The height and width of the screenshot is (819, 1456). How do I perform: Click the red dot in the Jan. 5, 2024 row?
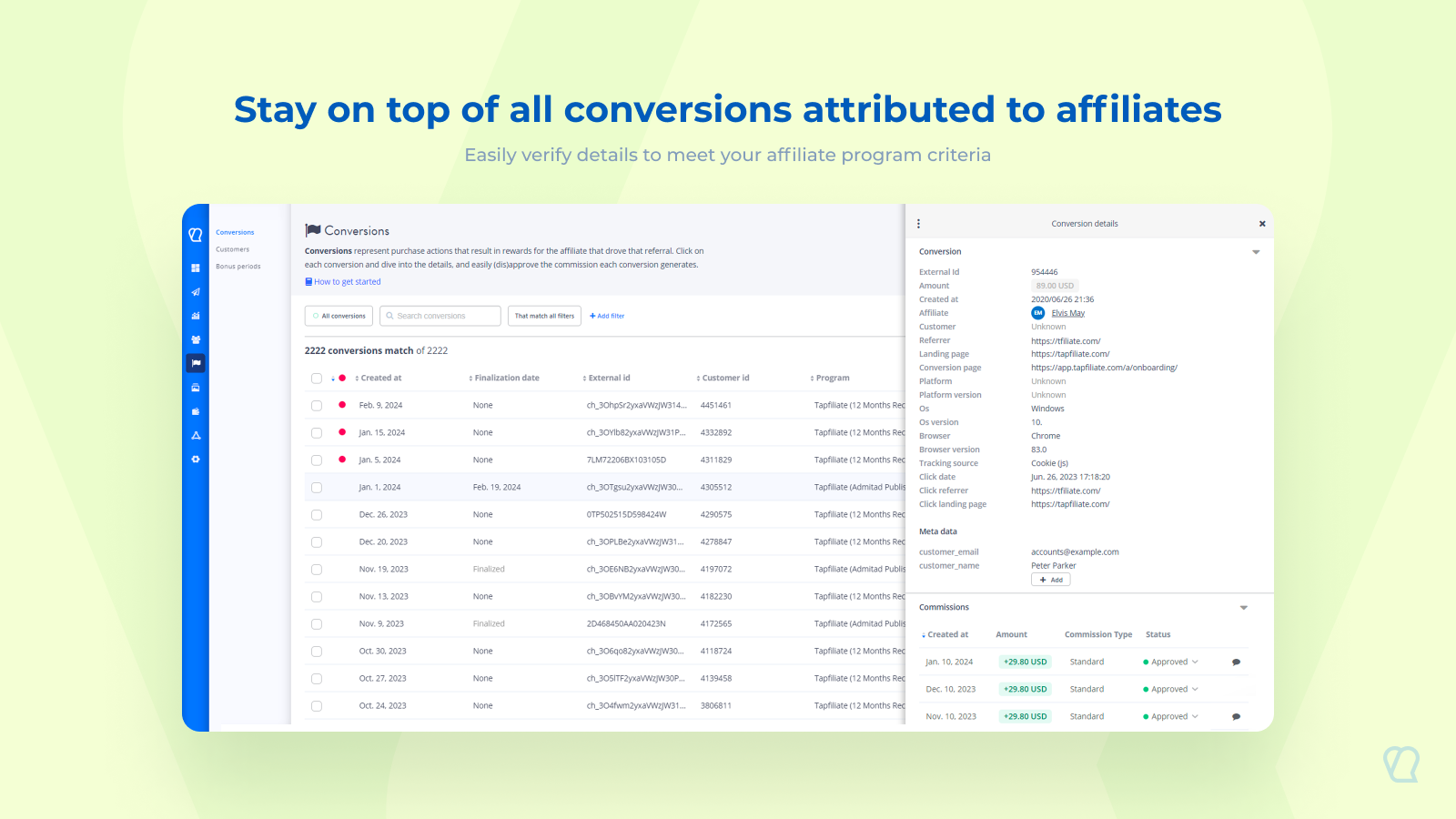pos(342,460)
